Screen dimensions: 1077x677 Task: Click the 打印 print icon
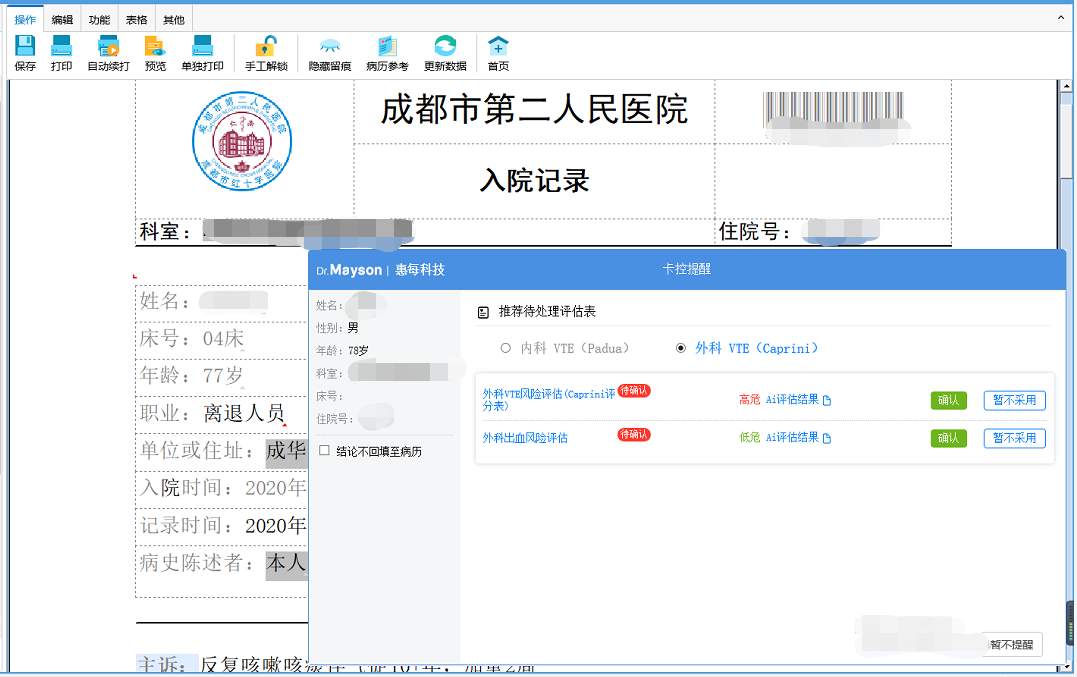[x=62, y=46]
